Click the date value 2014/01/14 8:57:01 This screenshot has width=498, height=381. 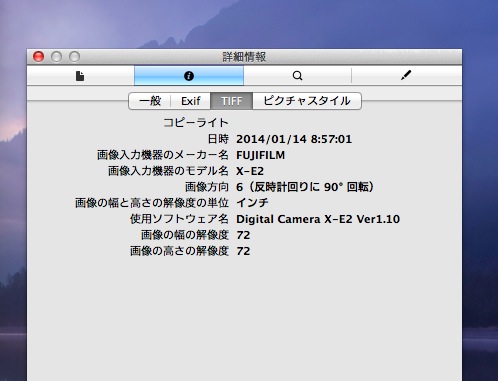click(294, 139)
